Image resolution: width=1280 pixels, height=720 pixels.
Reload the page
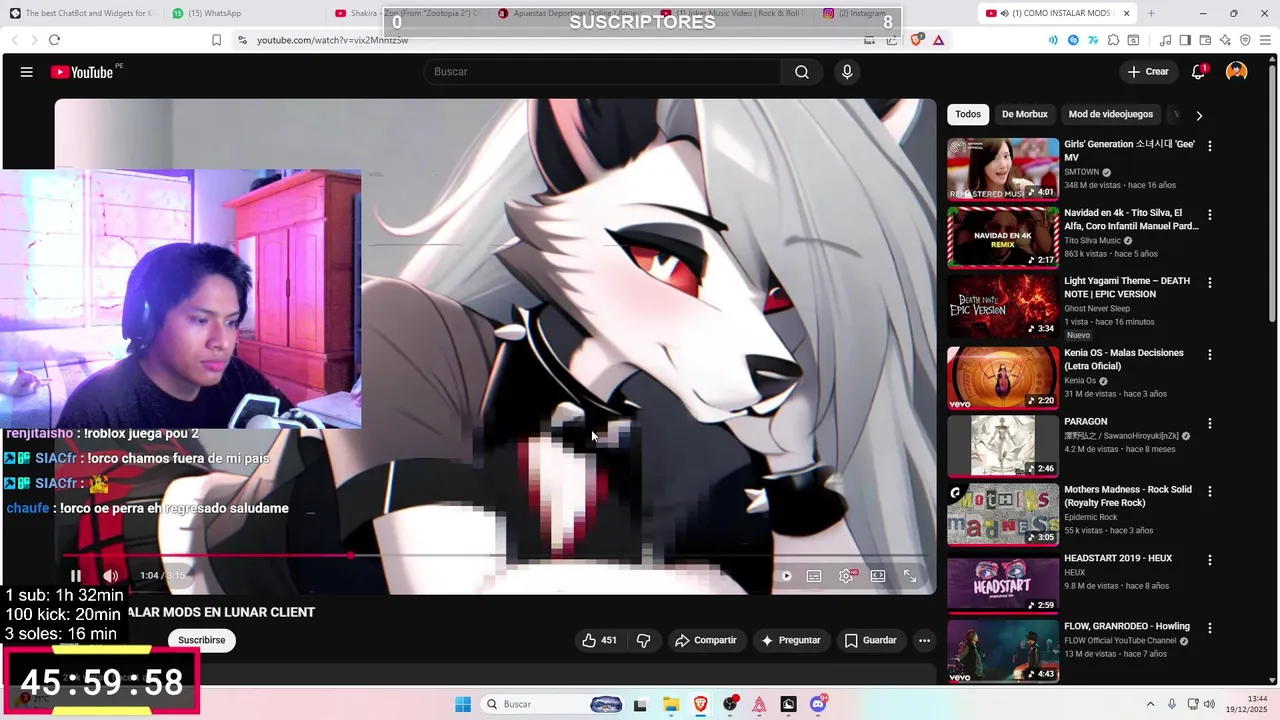coord(54,40)
